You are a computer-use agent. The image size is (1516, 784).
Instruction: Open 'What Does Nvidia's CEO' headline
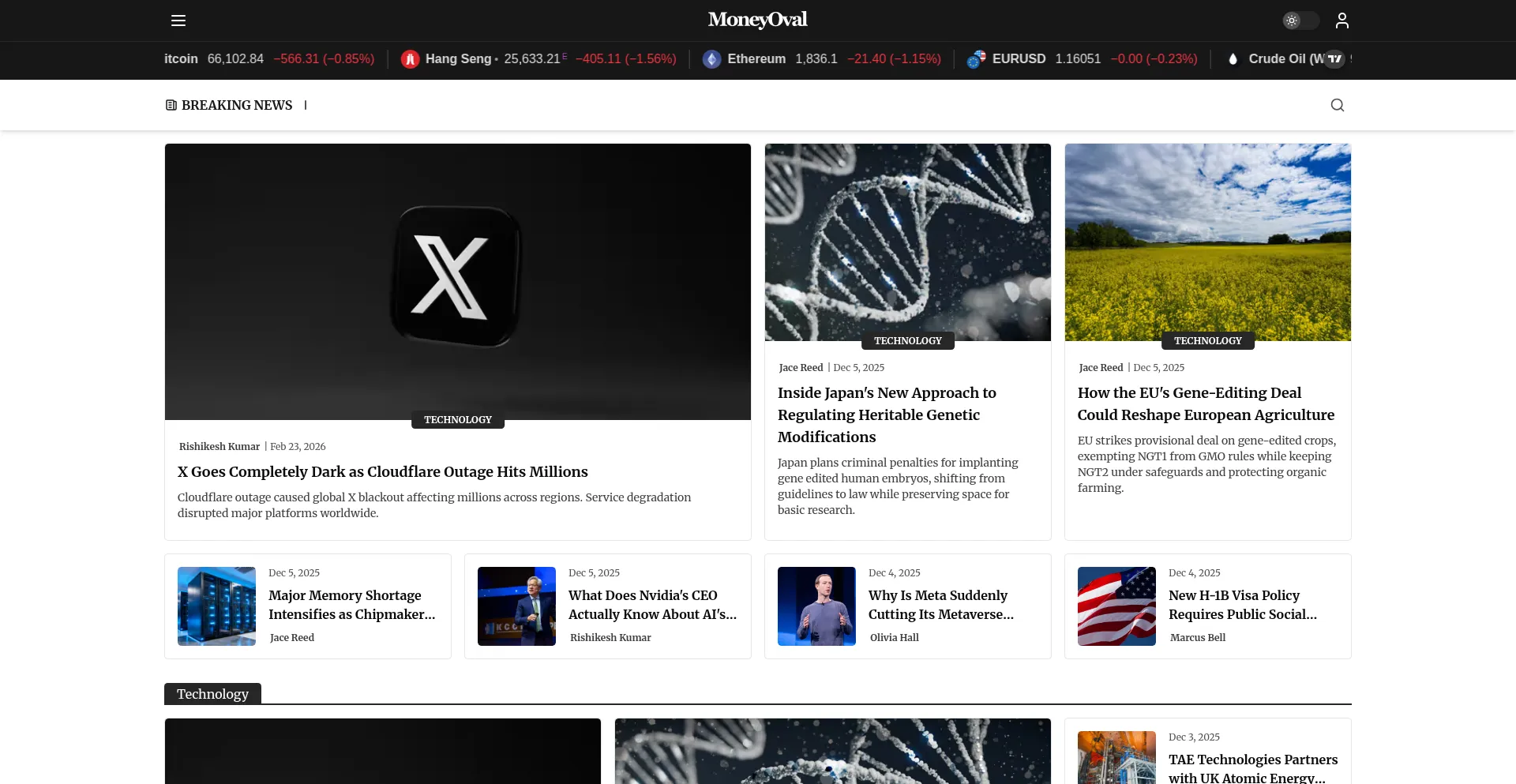click(652, 605)
